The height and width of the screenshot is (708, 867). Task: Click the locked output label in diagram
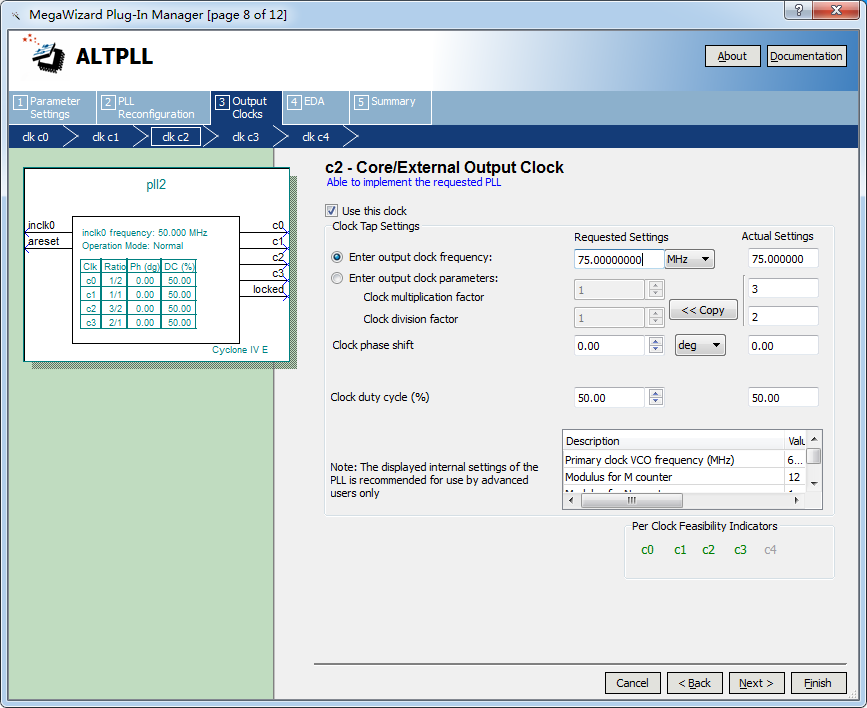coord(268,289)
